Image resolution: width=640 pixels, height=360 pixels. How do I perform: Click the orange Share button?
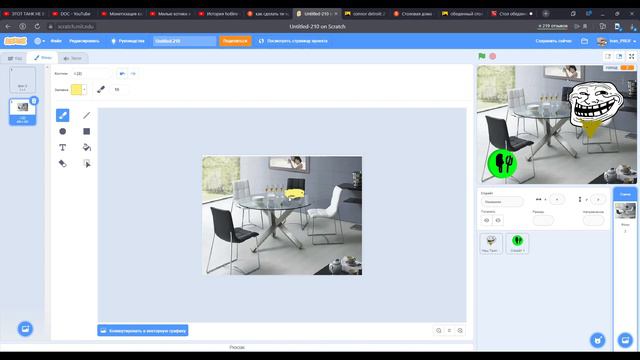click(x=235, y=41)
